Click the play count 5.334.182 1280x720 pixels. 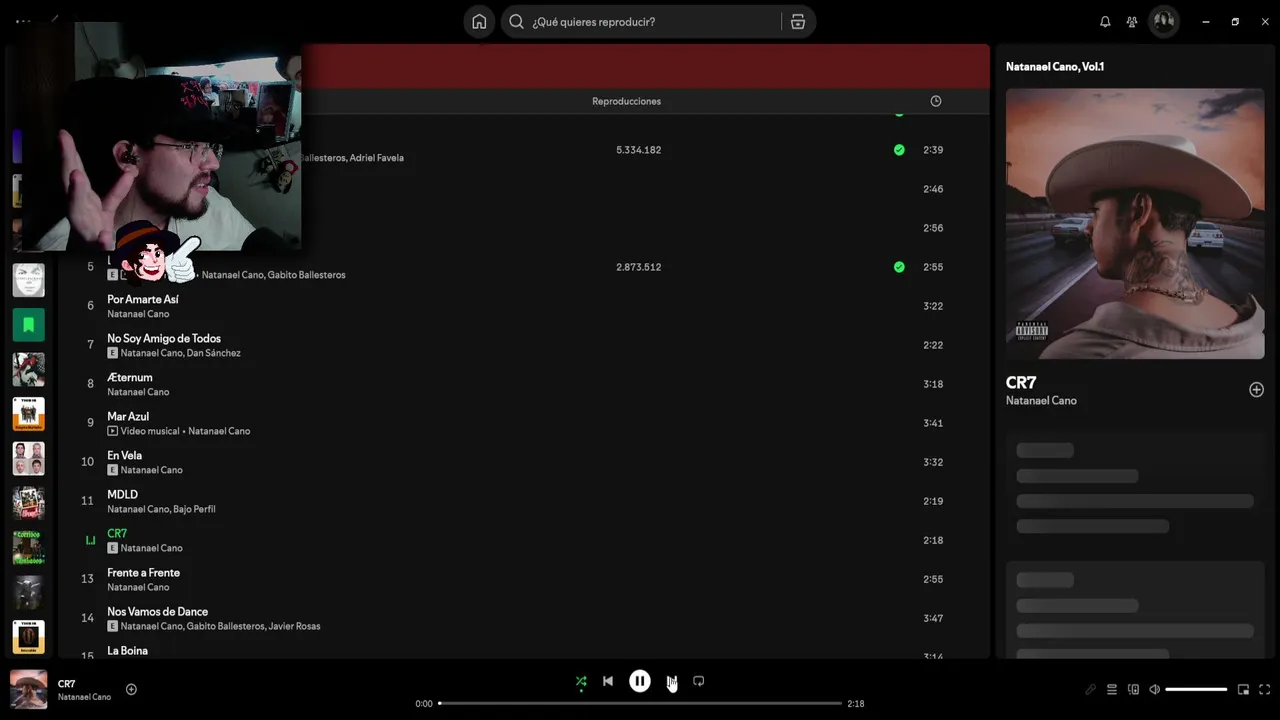tap(638, 150)
